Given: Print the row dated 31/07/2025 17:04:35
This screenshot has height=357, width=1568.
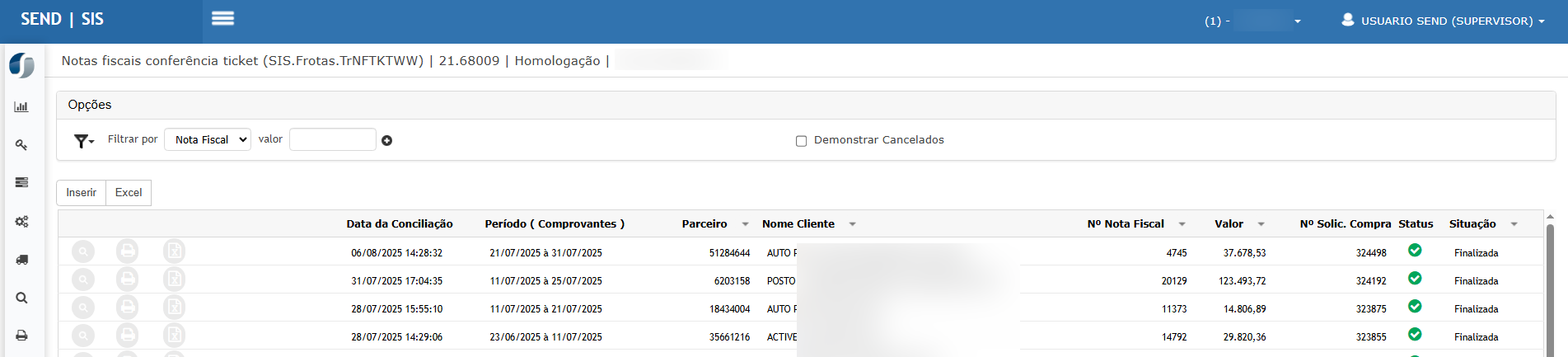Looking at the screenshot, I should [127, 279].
